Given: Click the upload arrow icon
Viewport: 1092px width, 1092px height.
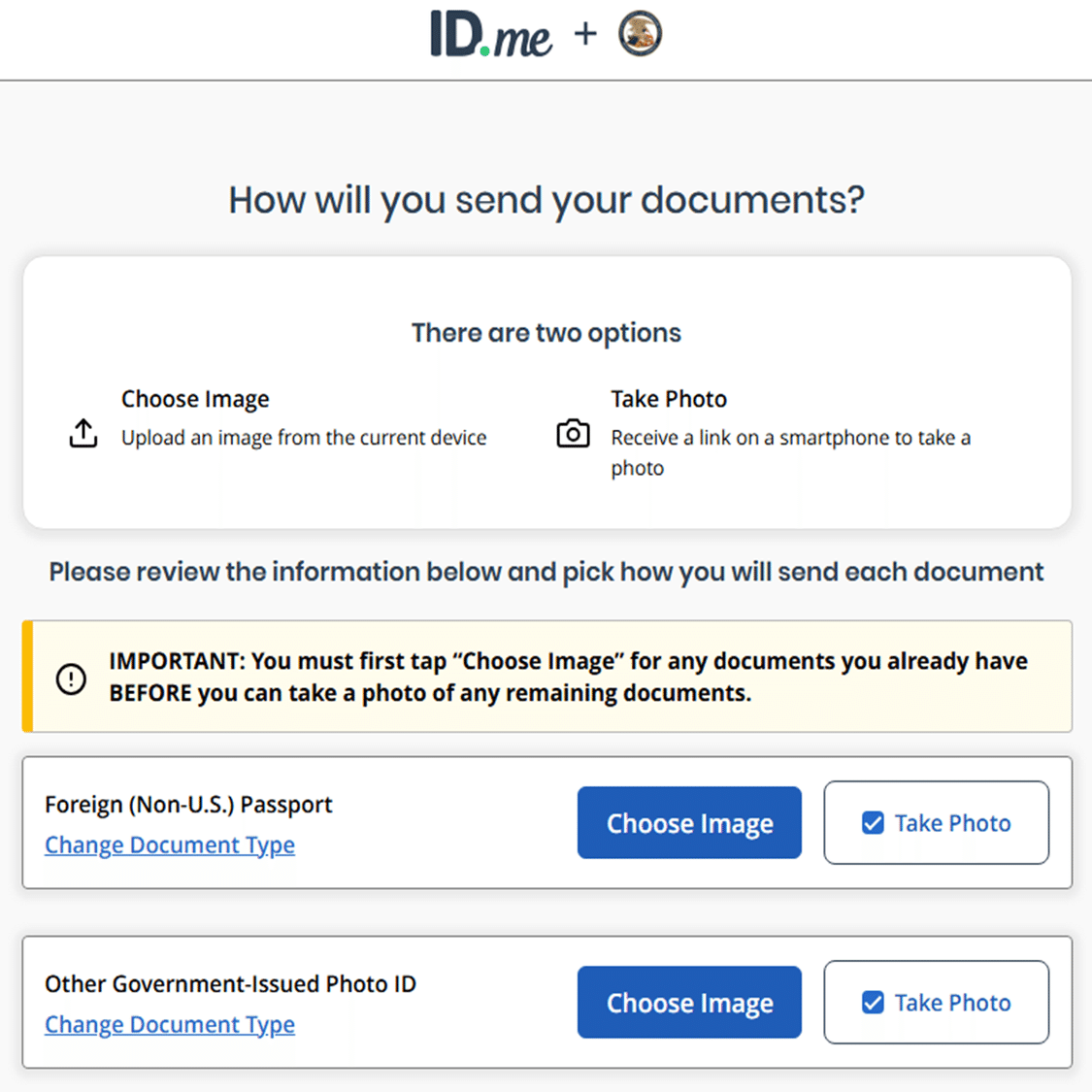Looking at the screenshot, I should tap(83, 434).
